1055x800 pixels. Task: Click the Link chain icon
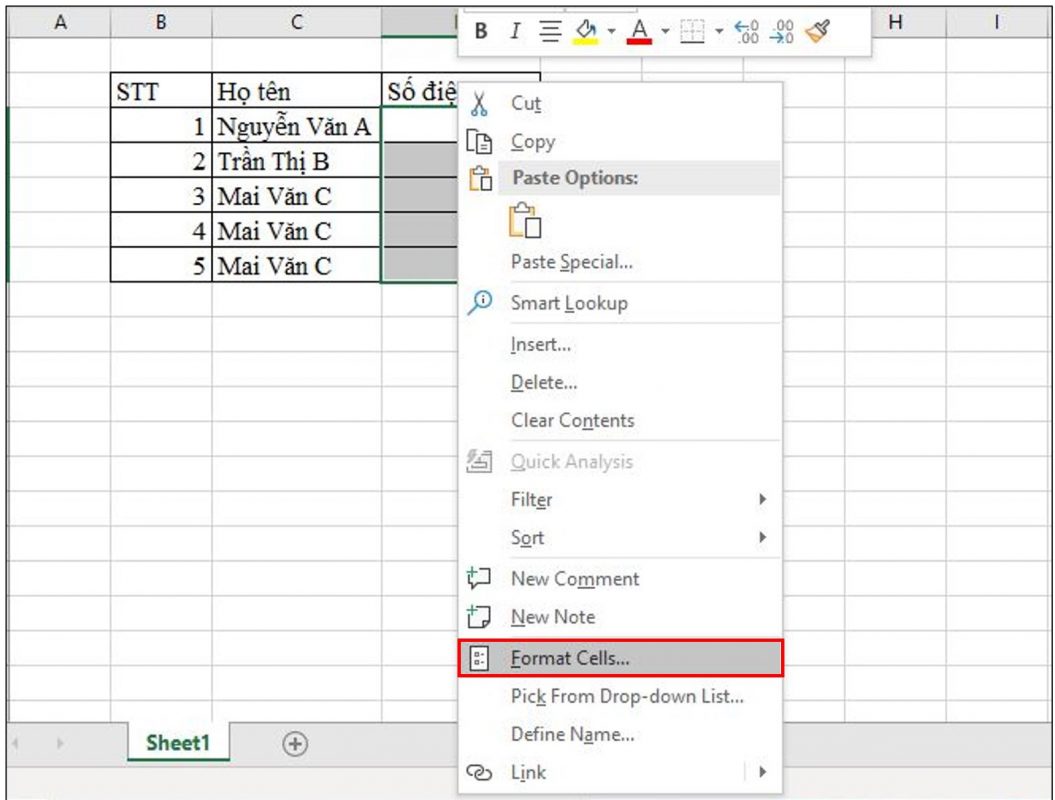[479, 772]
